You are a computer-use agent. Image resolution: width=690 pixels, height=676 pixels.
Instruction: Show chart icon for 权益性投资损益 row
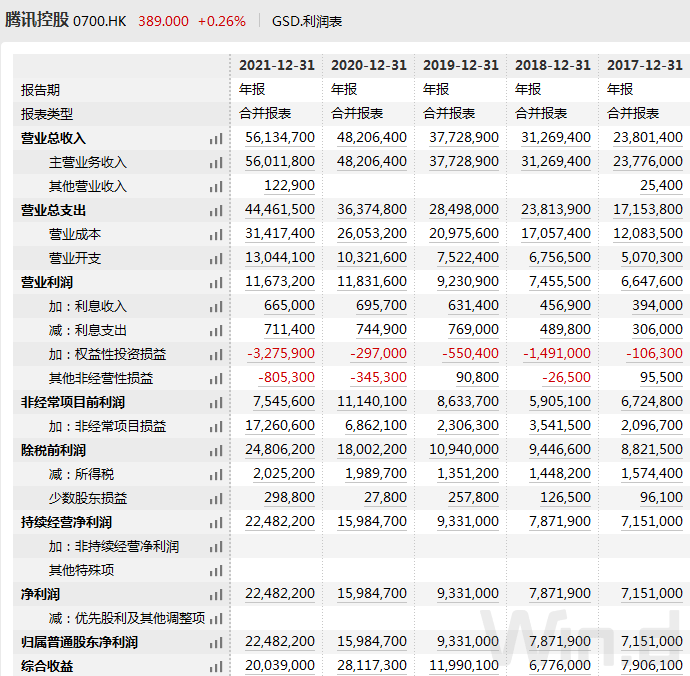[216, 355]
